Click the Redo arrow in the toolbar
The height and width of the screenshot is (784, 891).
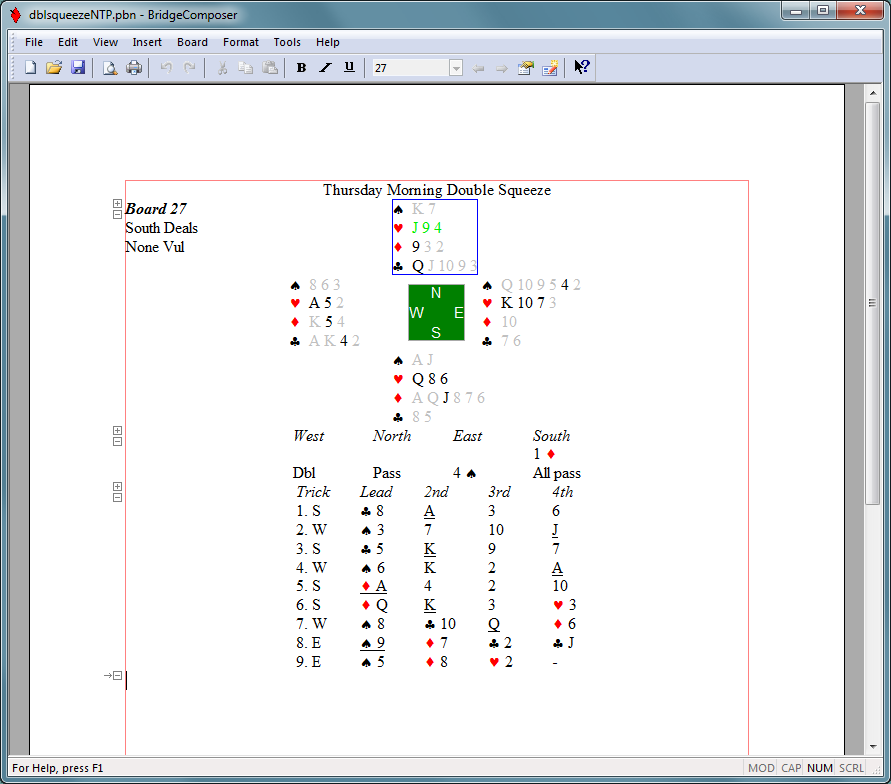(189, 68)
